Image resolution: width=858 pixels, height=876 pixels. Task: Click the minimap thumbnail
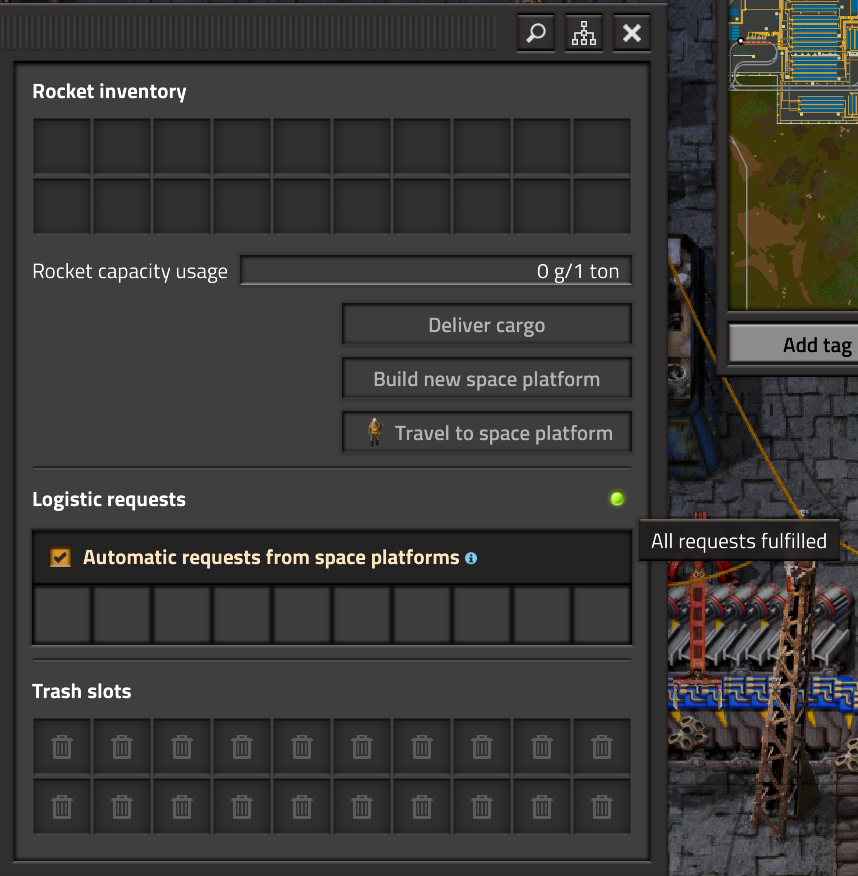point(792,160)
